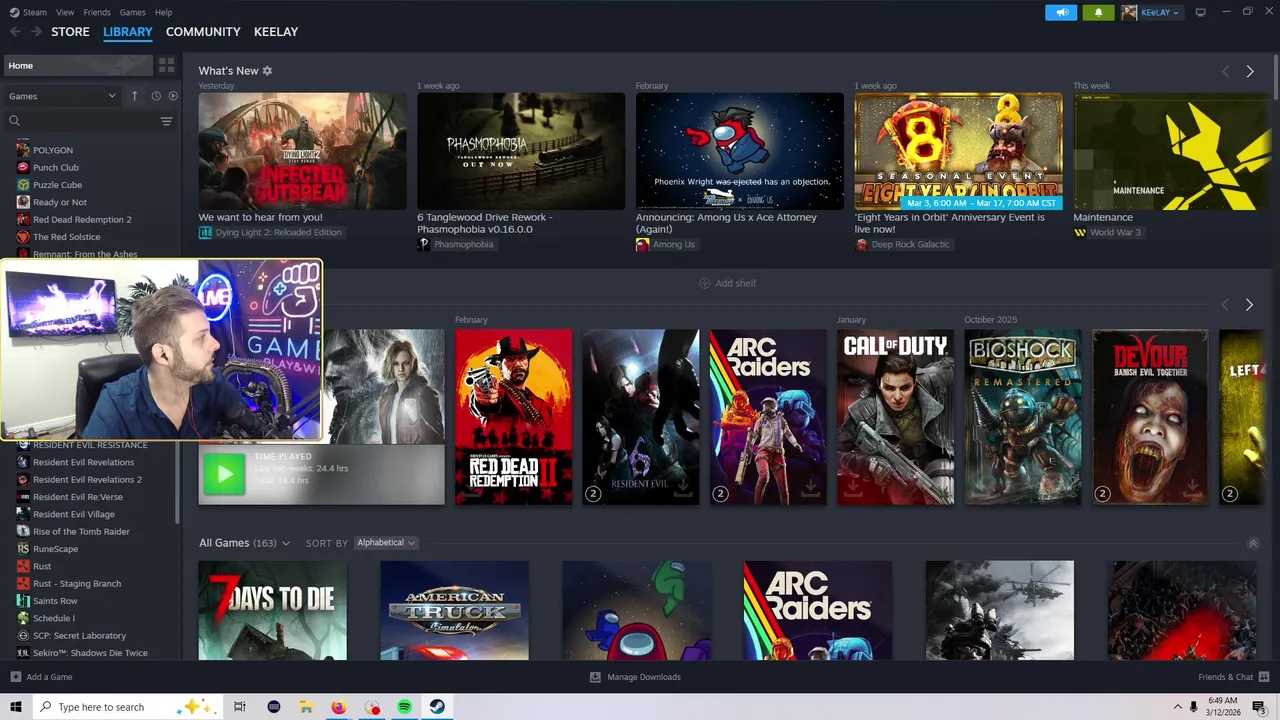Open Red Dead Redemption II shelf cover
This screenshot has width=1280, height=720.
click(514, 417)
